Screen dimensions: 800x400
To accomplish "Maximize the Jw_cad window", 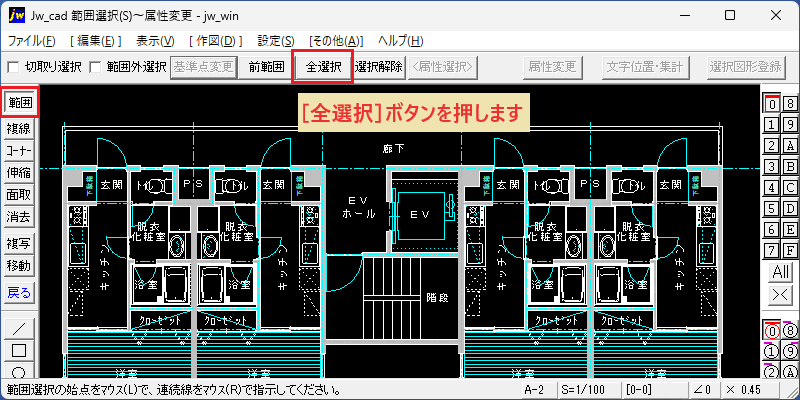I will [x=730, y=16].
